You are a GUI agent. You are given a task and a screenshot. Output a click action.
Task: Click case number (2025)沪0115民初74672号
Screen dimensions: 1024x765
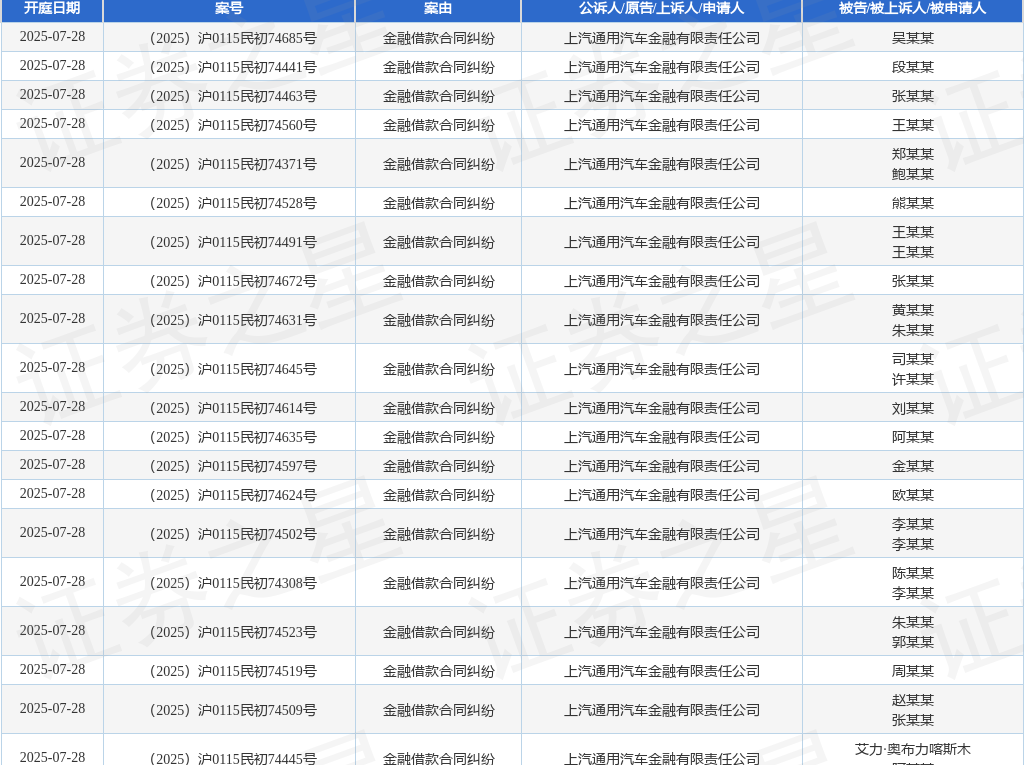pyautogui.click(x=233, y=282)
